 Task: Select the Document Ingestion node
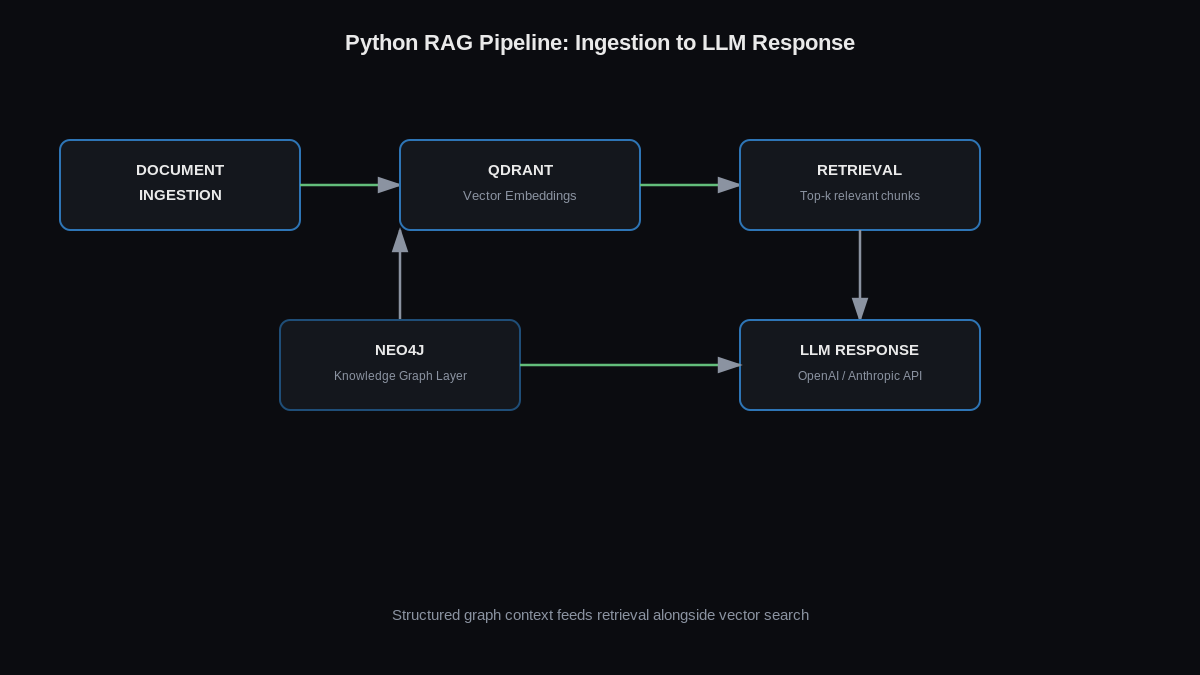pos(180,185)
